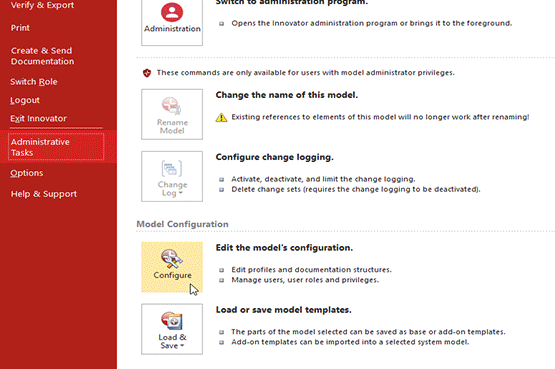
Task: Click 'Change the name of this model.' text
Action: [x=287, y=95]
